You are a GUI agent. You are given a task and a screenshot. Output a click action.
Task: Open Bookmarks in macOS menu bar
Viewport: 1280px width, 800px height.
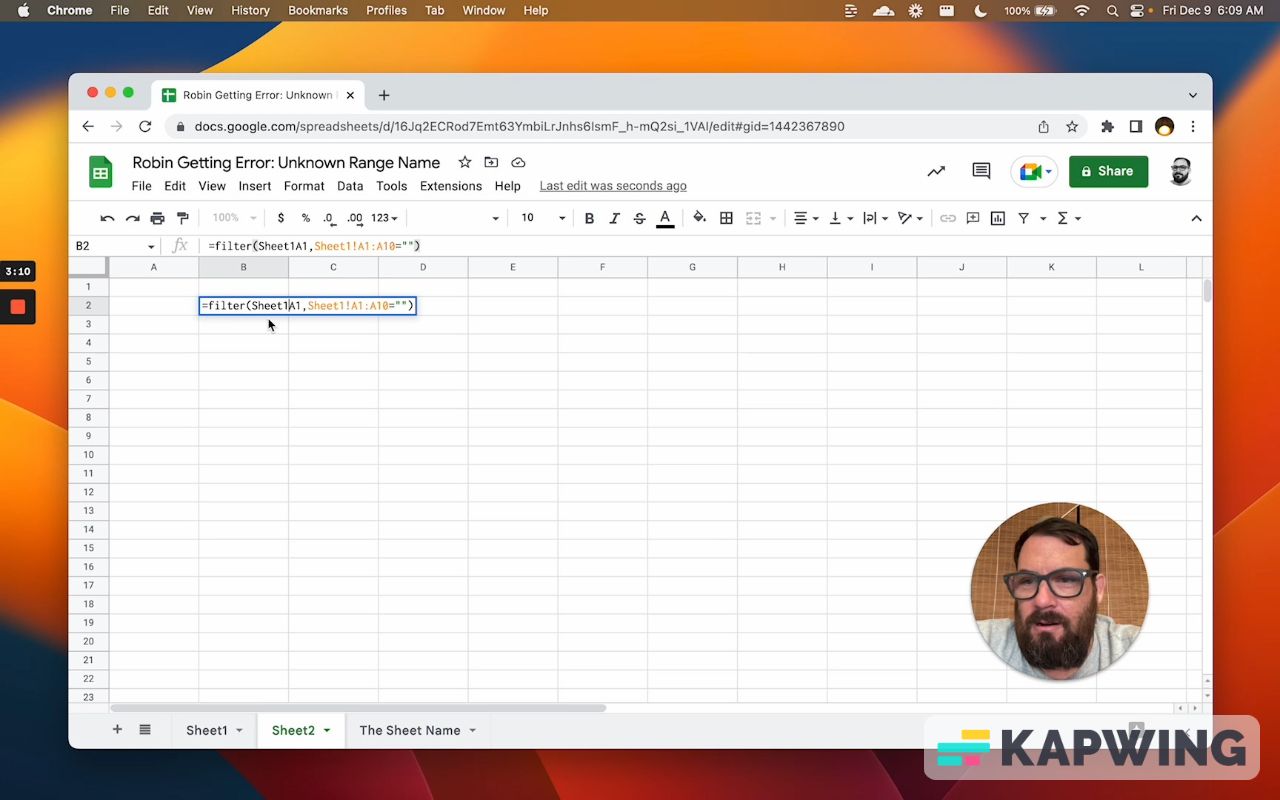point(318,11)
